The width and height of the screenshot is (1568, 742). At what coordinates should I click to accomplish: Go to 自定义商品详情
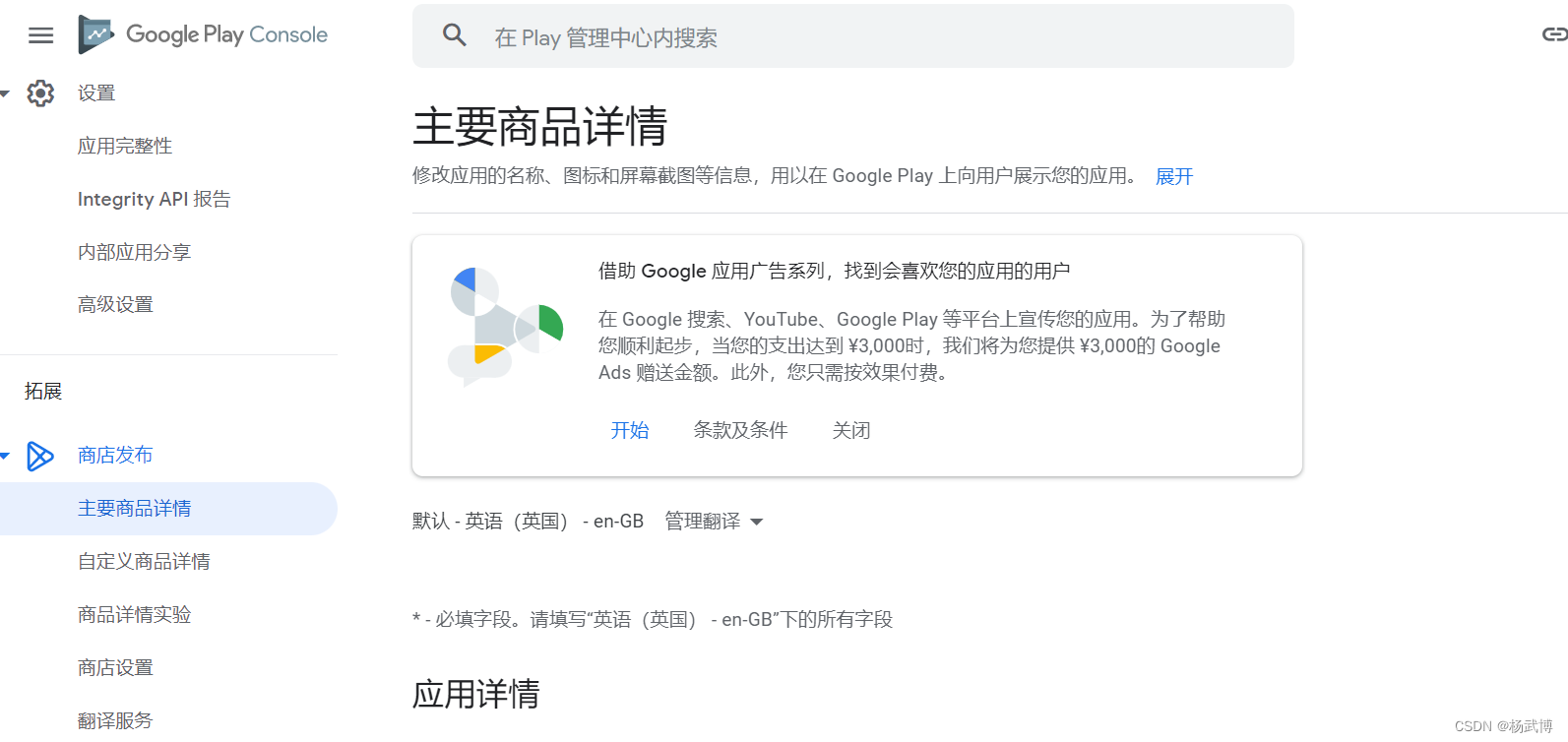click(145, 561)
